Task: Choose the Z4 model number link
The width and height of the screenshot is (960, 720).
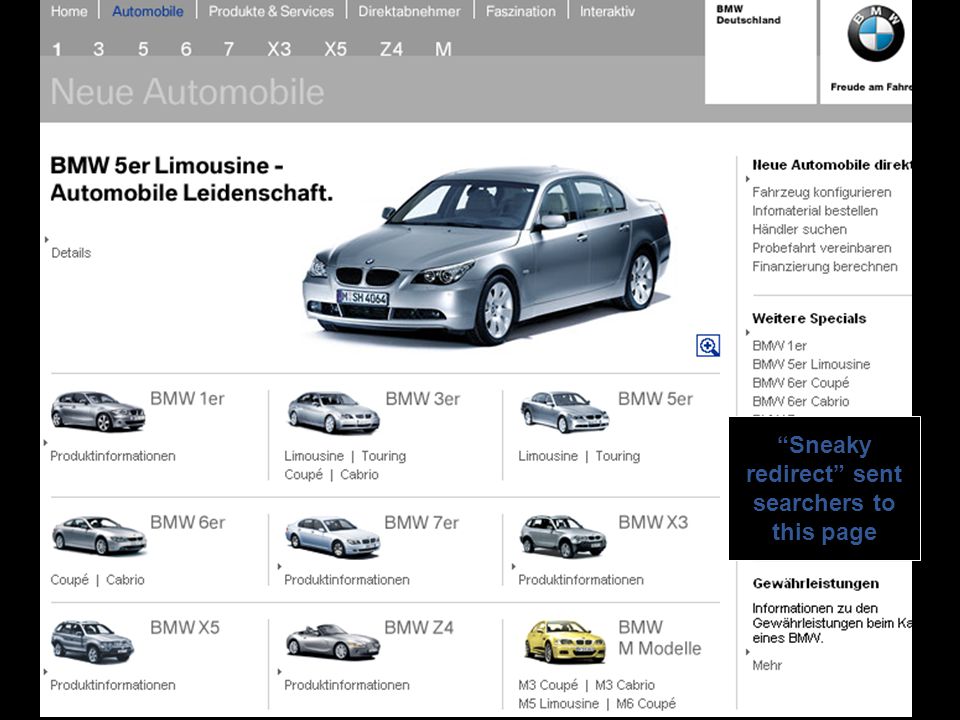Action: pyautogui.click(x=391, y=49)
